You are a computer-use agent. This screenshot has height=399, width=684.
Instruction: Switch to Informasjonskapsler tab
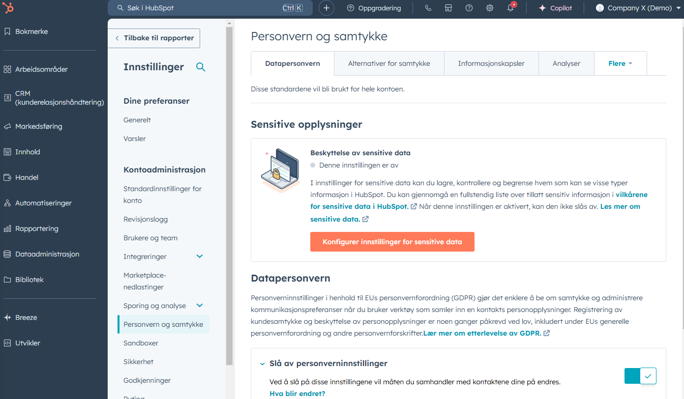tap(491, 64)
